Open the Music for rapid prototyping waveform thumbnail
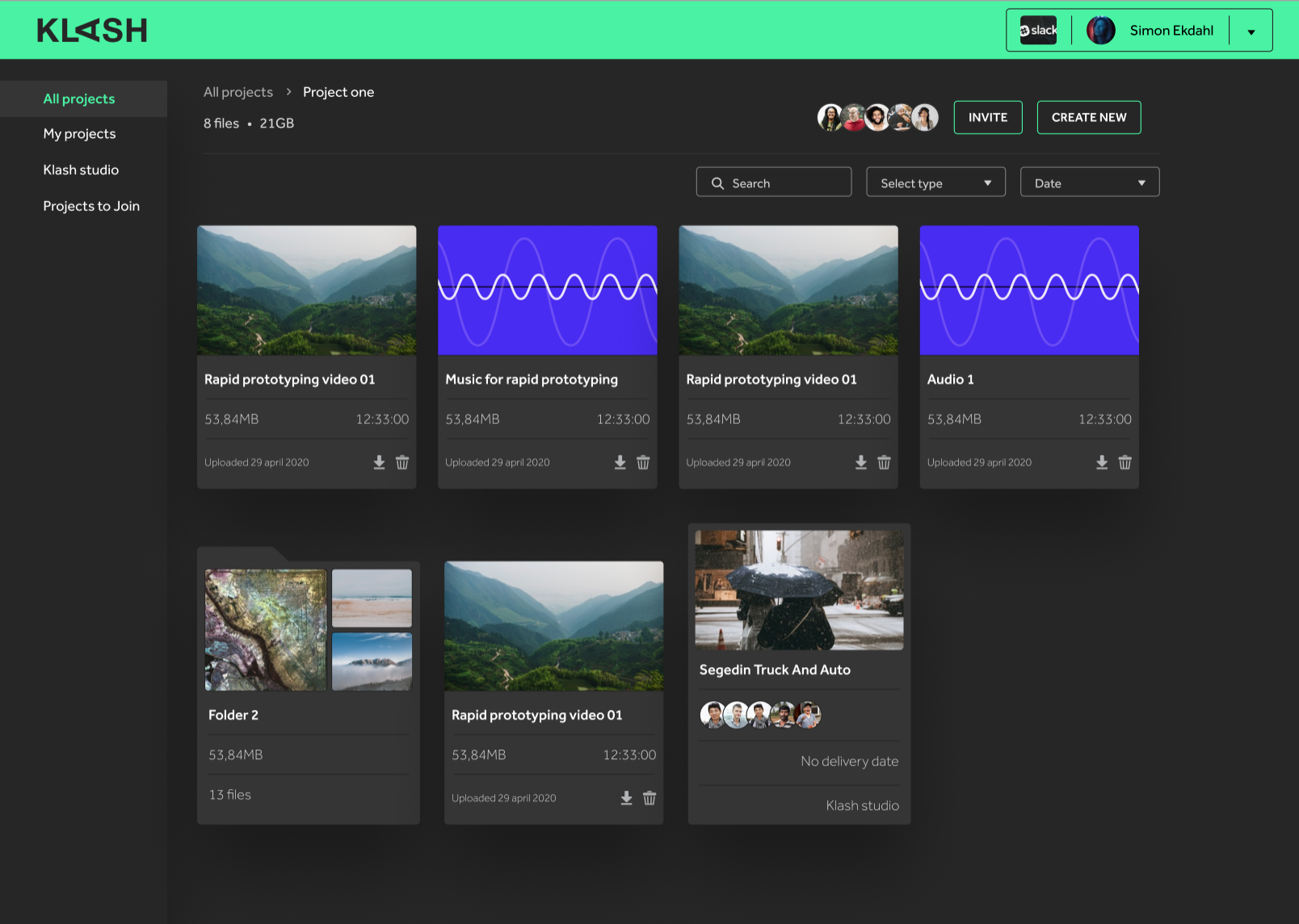This screenshot has width=1299, height=924. coord(548,290)
